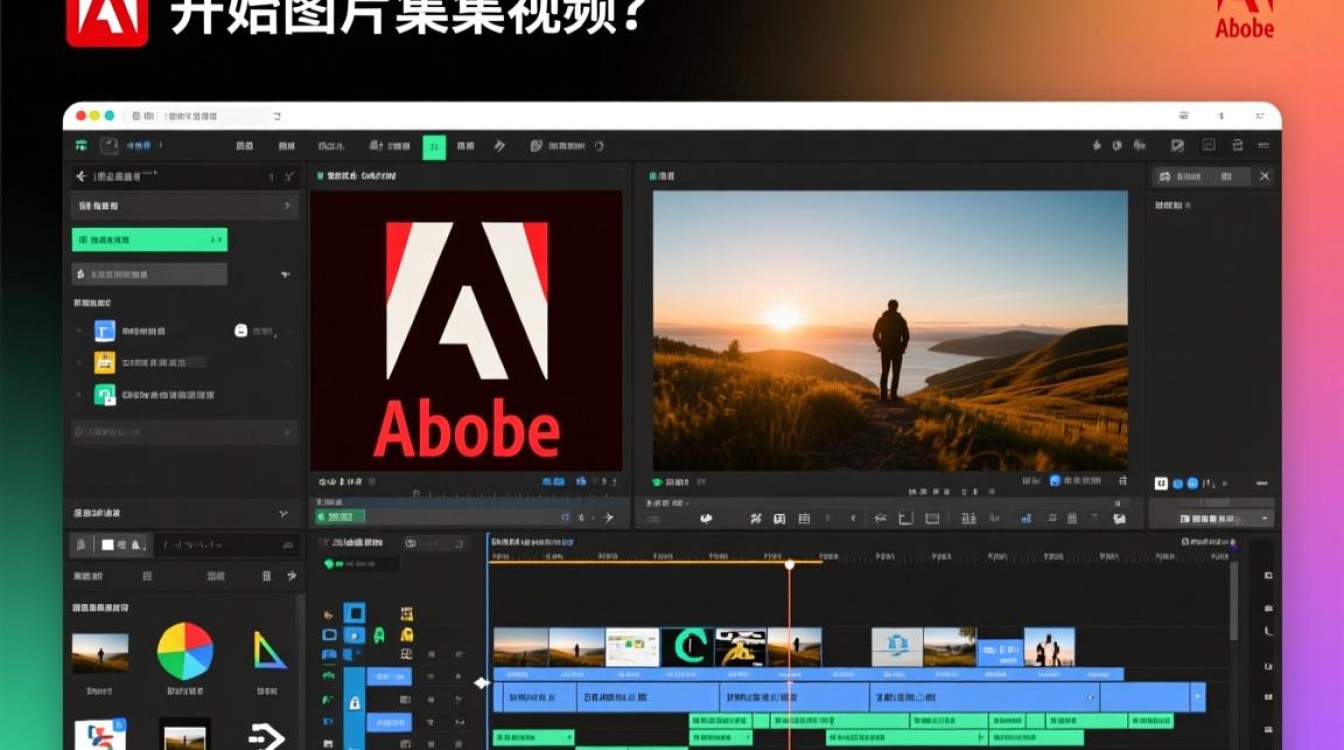Image resolution: width=1344 pixels, height=750 pixels.
Task: Select the couple silhouette clip on timeline
Action: 1049,647
